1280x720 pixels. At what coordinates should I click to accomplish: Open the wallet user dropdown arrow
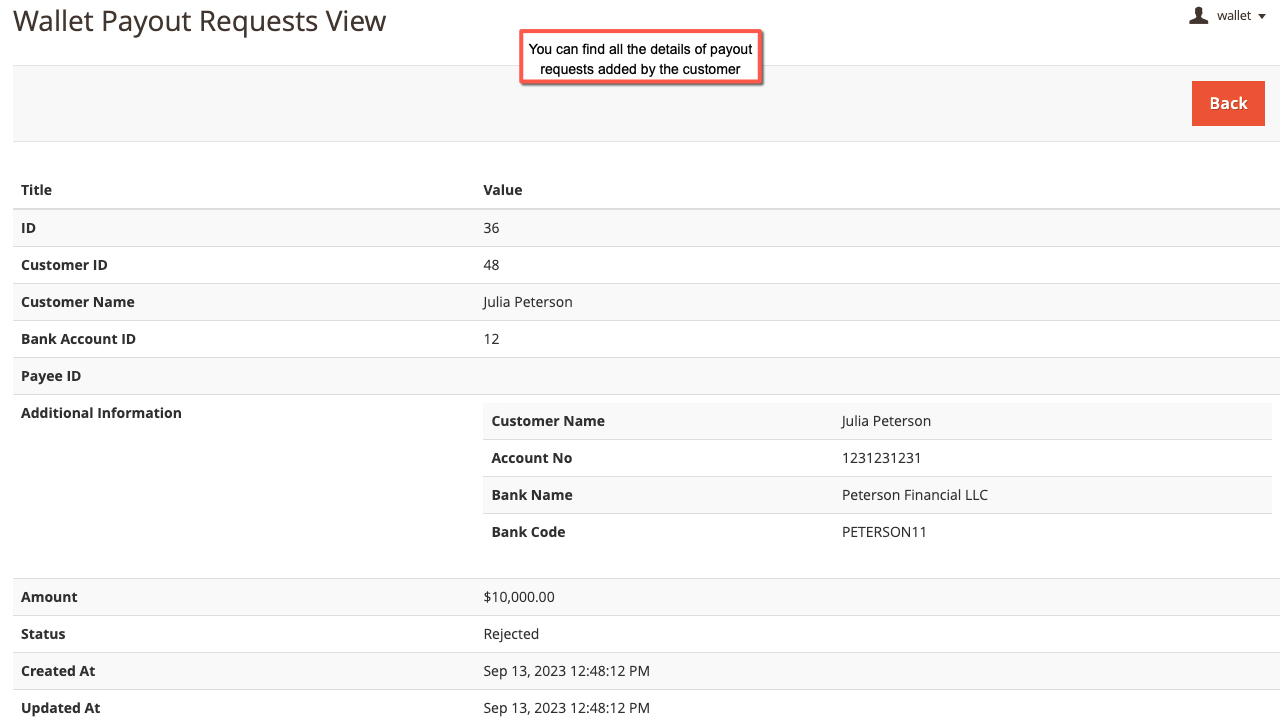point(1262,16)
